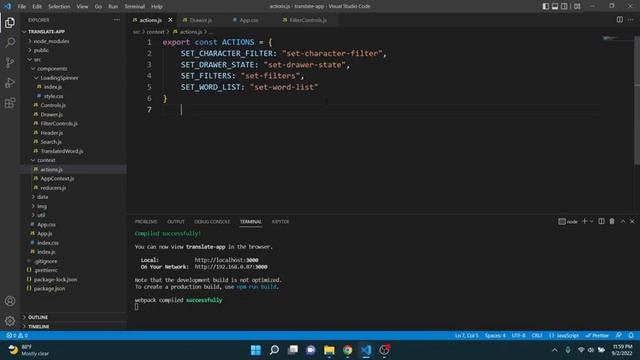
Task: Close the terminal panel
Action: coord(632,221)
